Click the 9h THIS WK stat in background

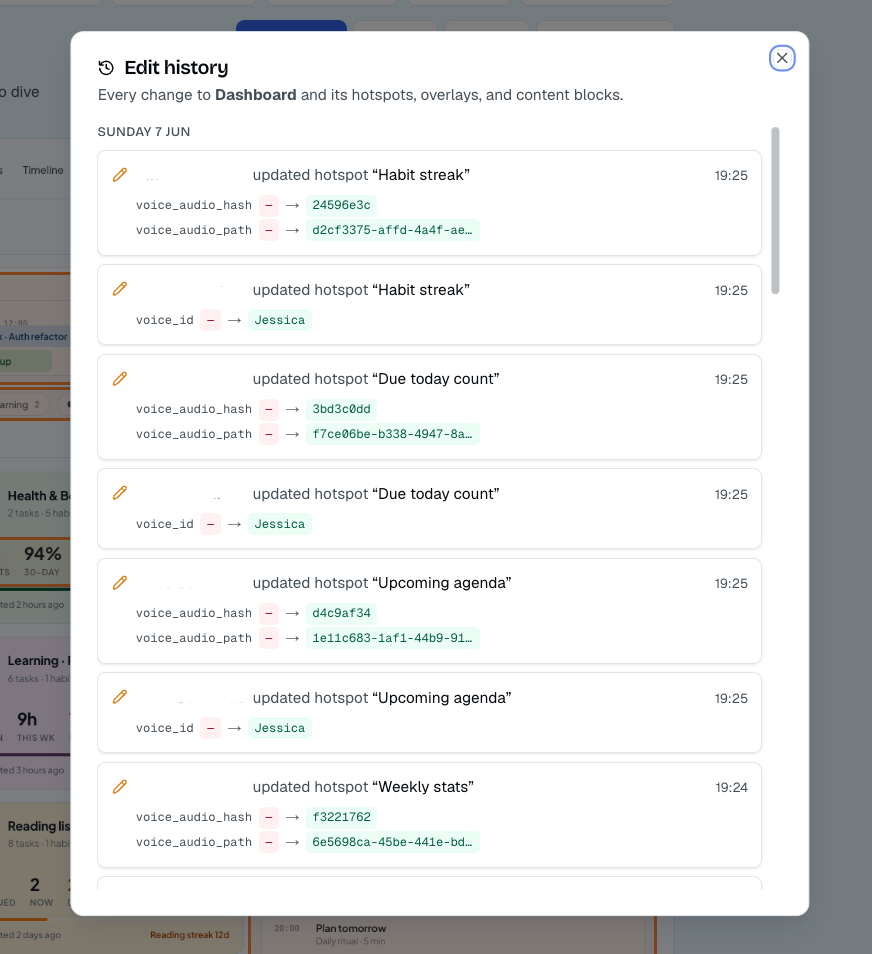pyautogui.click(x=35, y=726)
